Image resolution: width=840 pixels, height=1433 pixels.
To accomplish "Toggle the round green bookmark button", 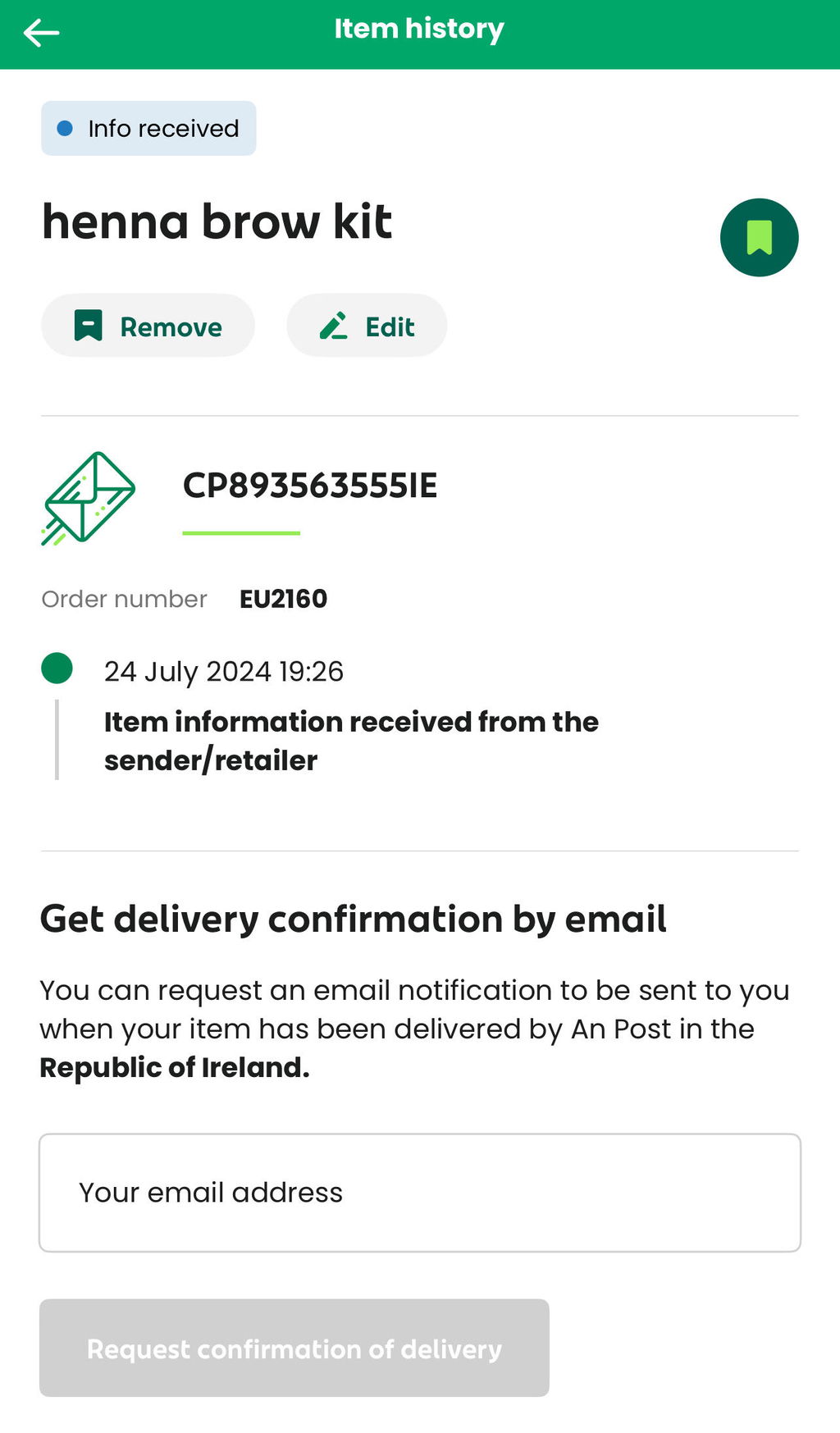I will pyautogui.click(x=759, y=237).
